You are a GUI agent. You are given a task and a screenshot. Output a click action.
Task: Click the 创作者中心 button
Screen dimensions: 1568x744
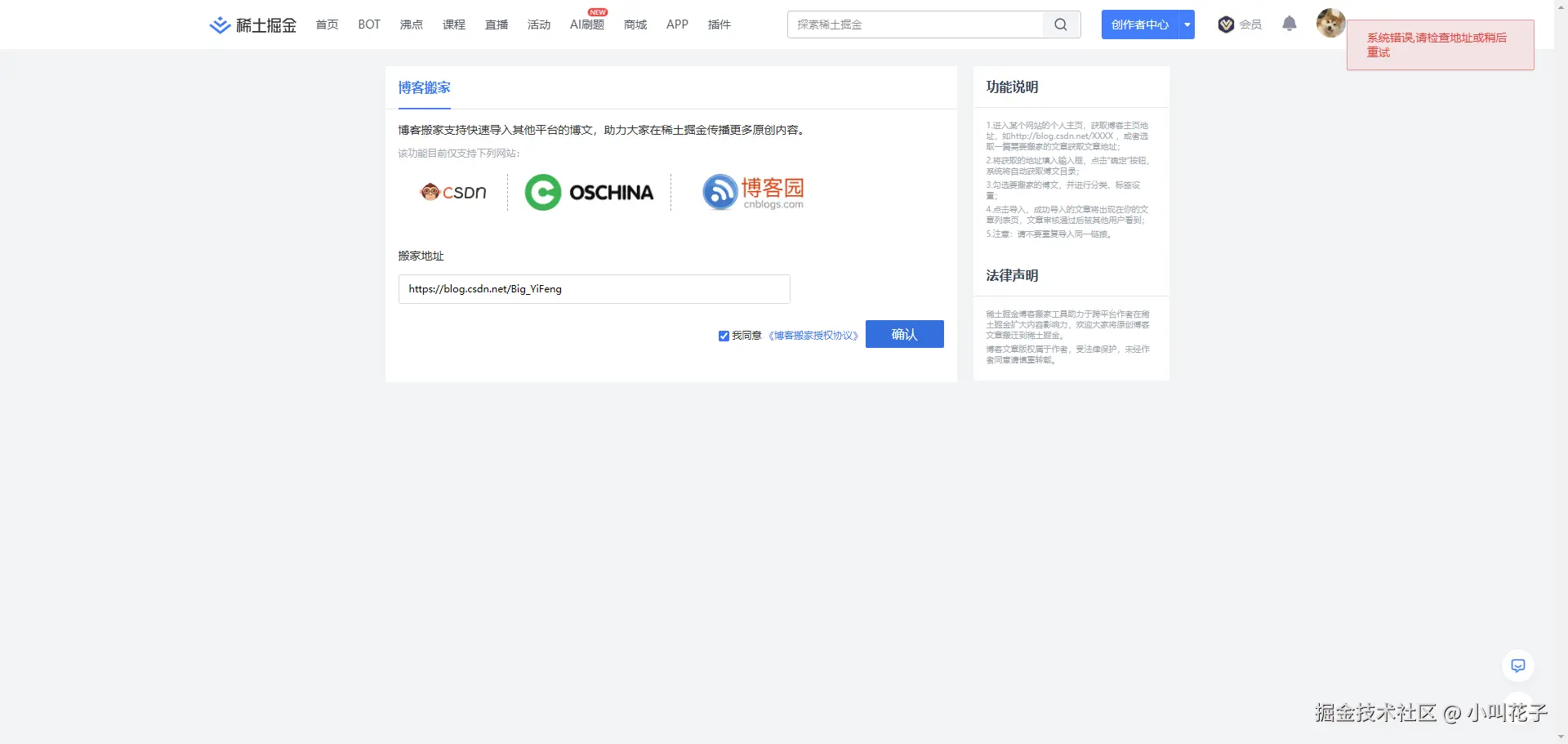click(1138, 25)
